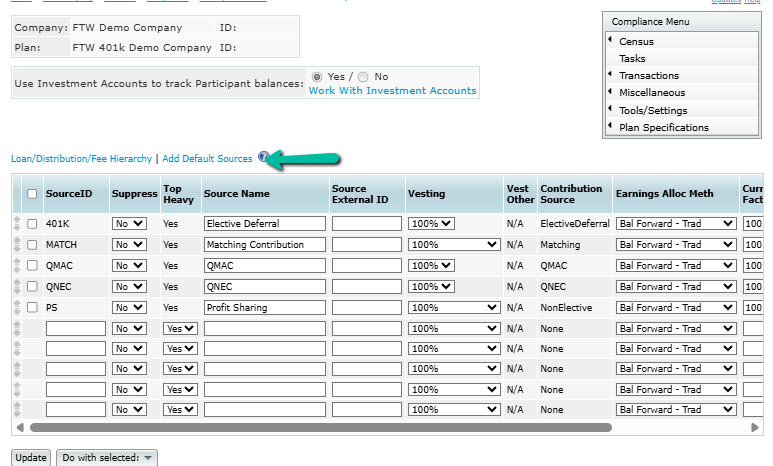Image resolution: width=773 pixels, height=466 pixels.
Task: Open the Transactions menu item
Action: (649, 75)
